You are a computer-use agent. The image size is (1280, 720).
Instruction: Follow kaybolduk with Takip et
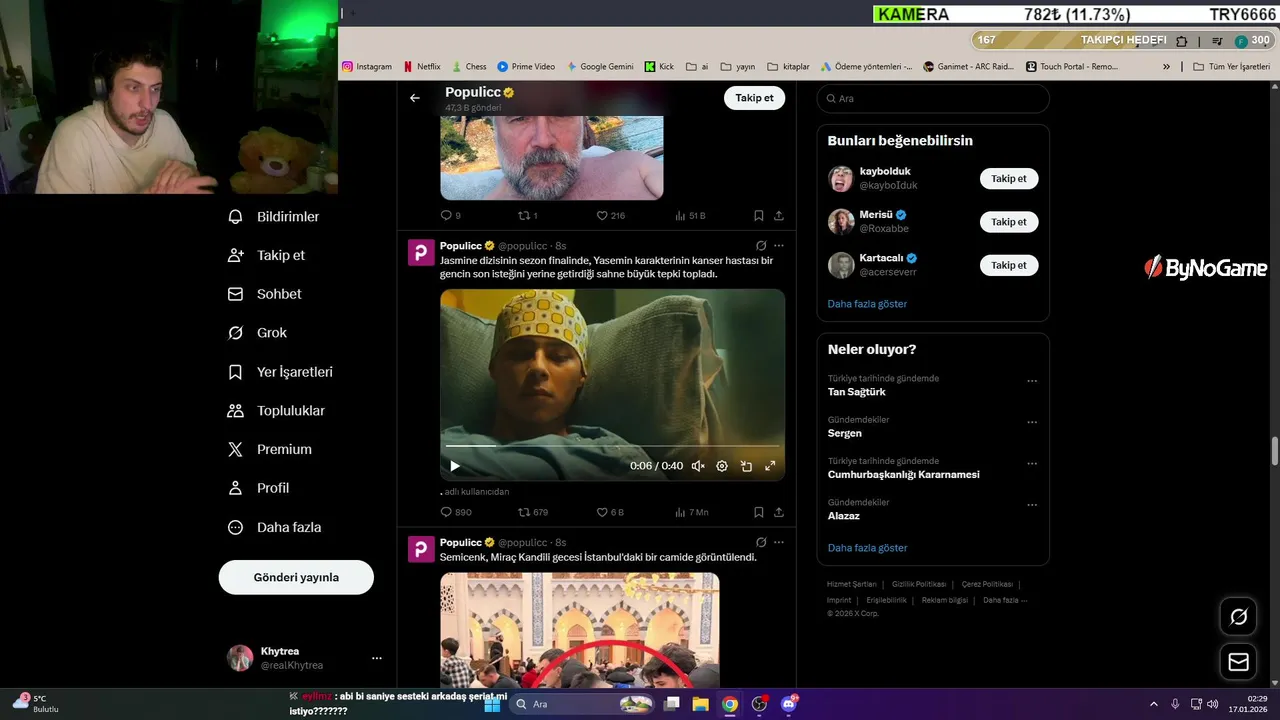(x=1009, y=179)
